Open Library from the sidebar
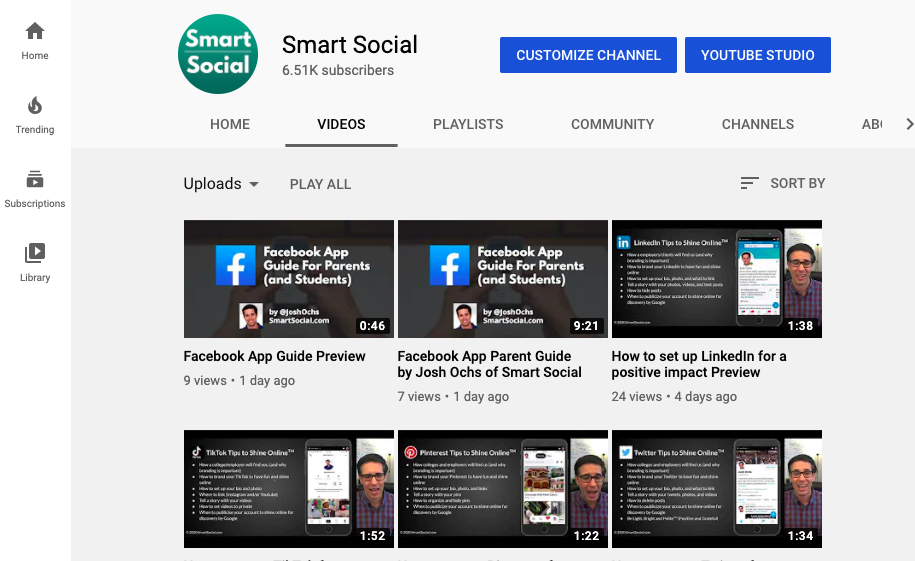Viewport: 915px width, 561px height. 35,263
